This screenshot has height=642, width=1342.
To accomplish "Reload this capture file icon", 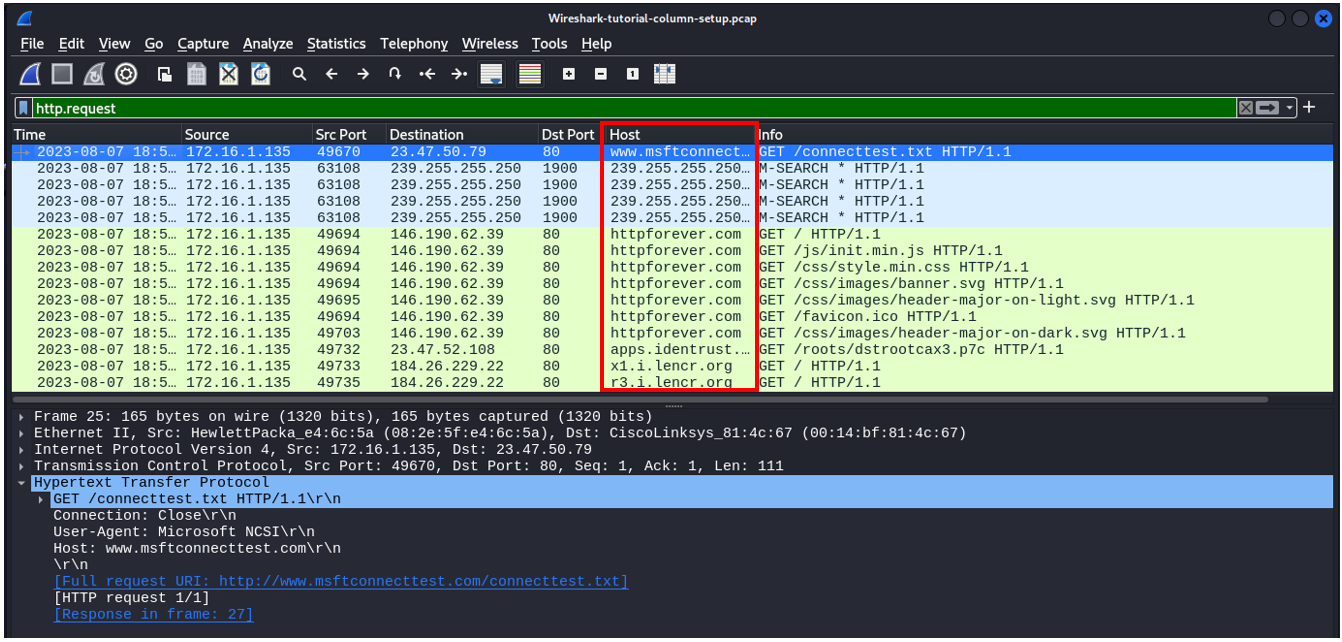I will point(261,74).
